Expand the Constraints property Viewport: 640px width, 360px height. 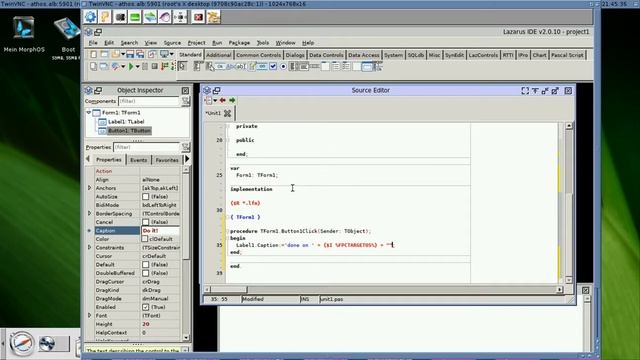tap(89, 247)
